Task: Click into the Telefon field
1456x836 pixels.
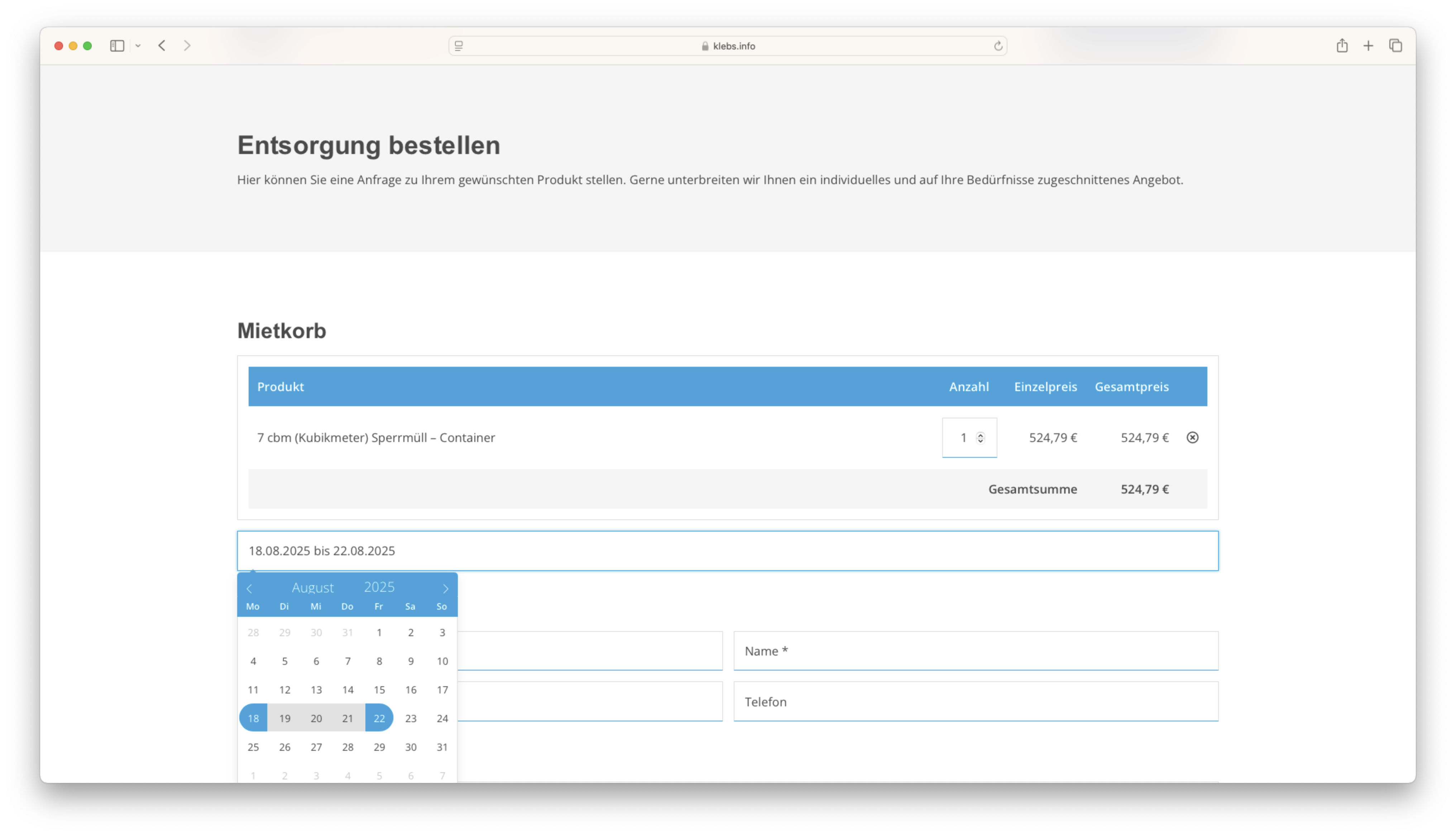Action: point(976,702)
